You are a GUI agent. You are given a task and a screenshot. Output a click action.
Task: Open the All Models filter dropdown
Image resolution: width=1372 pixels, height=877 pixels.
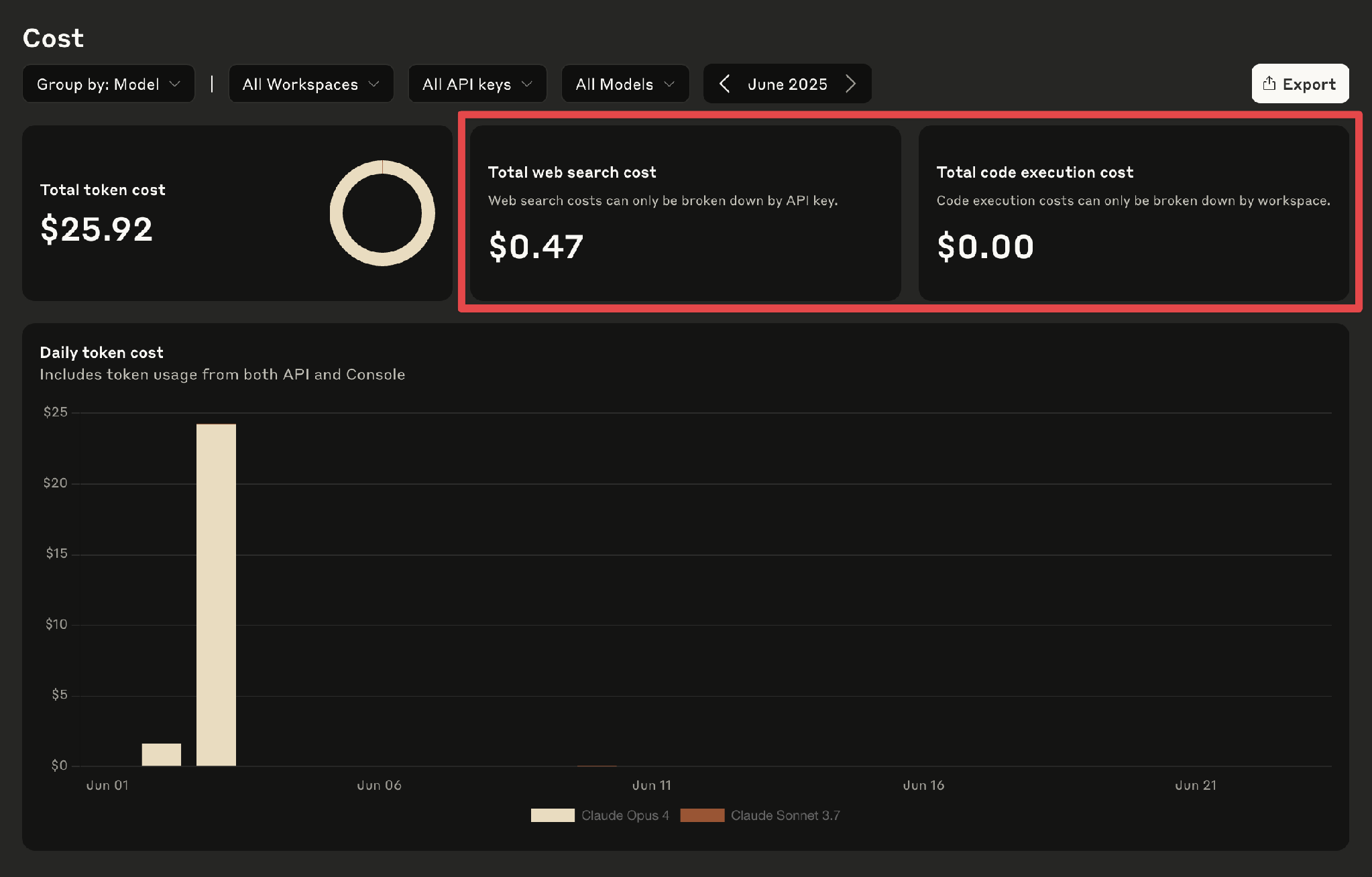625,84
